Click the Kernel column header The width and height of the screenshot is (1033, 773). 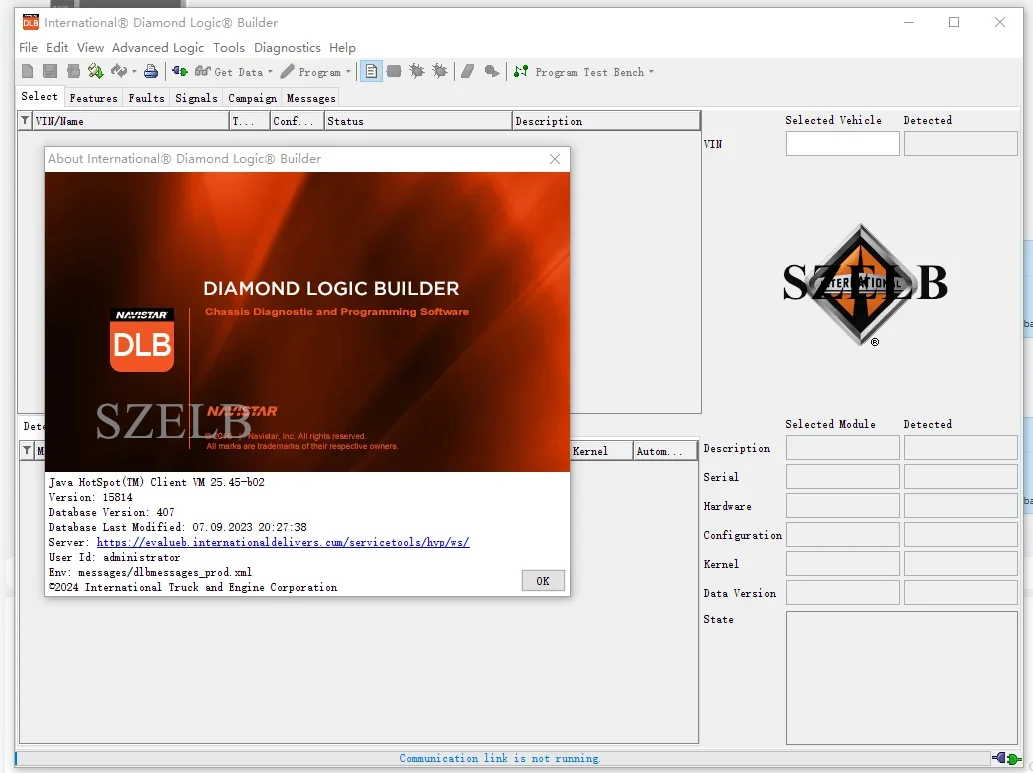[x=601, y=451]
